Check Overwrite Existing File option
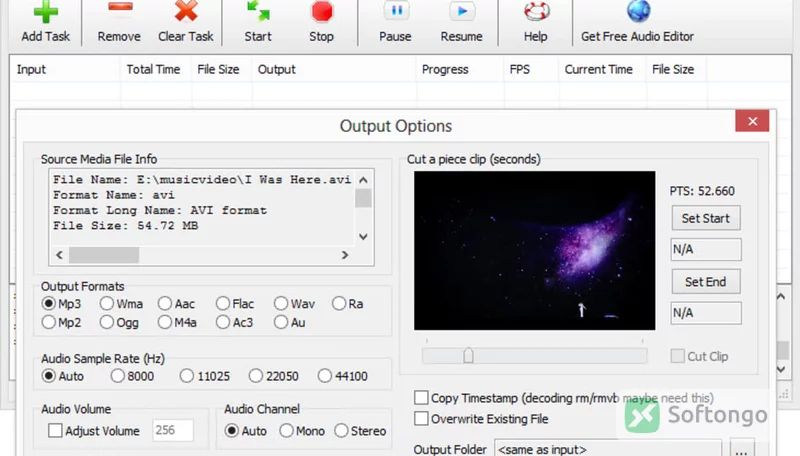This screenshot has height=456, width=800. point(421,419)
